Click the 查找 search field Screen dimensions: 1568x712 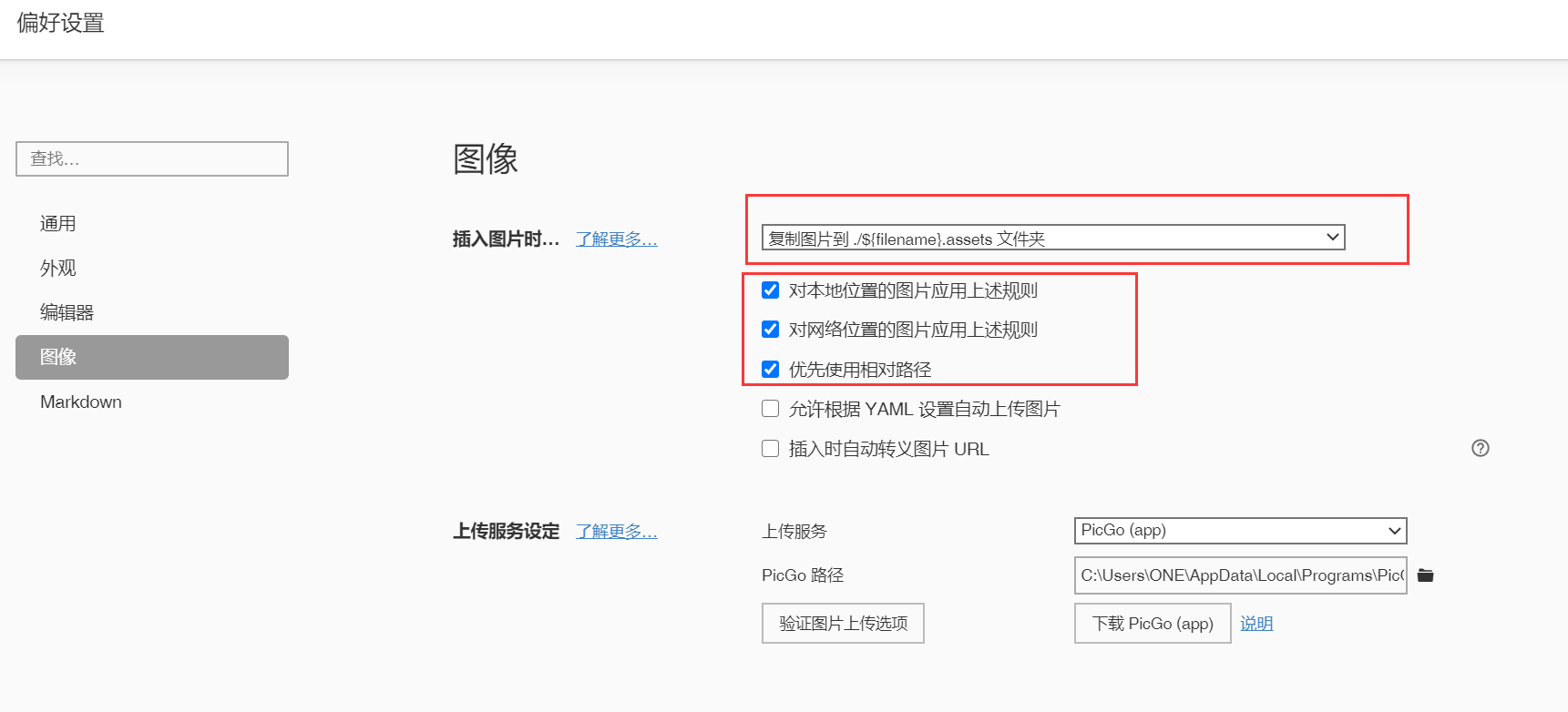152,158
